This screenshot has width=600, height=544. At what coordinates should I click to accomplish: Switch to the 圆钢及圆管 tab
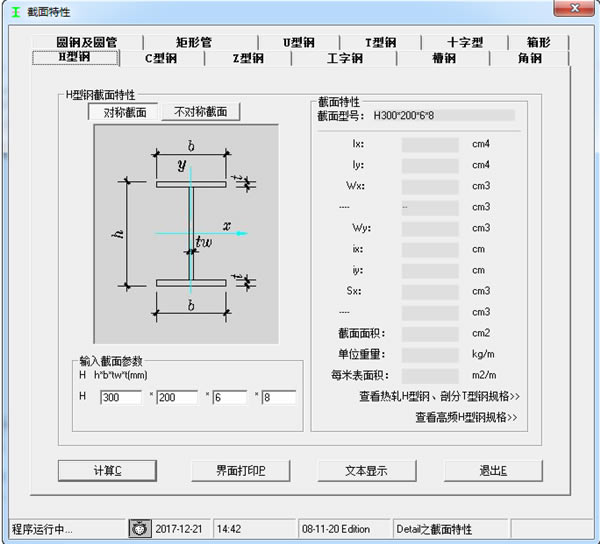pyautogui.click(x=86, y=43)
